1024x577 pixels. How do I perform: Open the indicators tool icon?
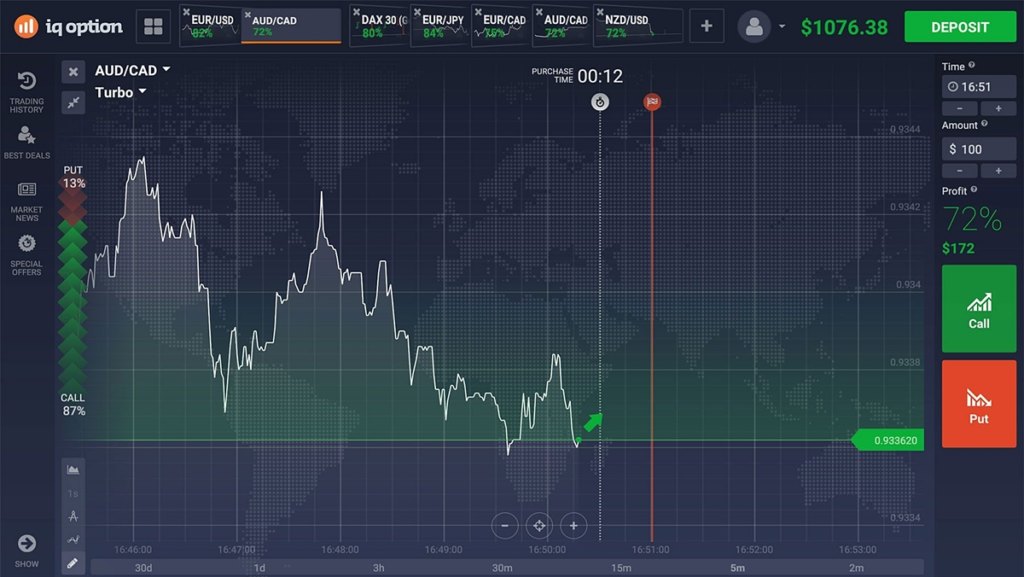pos(73,516)
